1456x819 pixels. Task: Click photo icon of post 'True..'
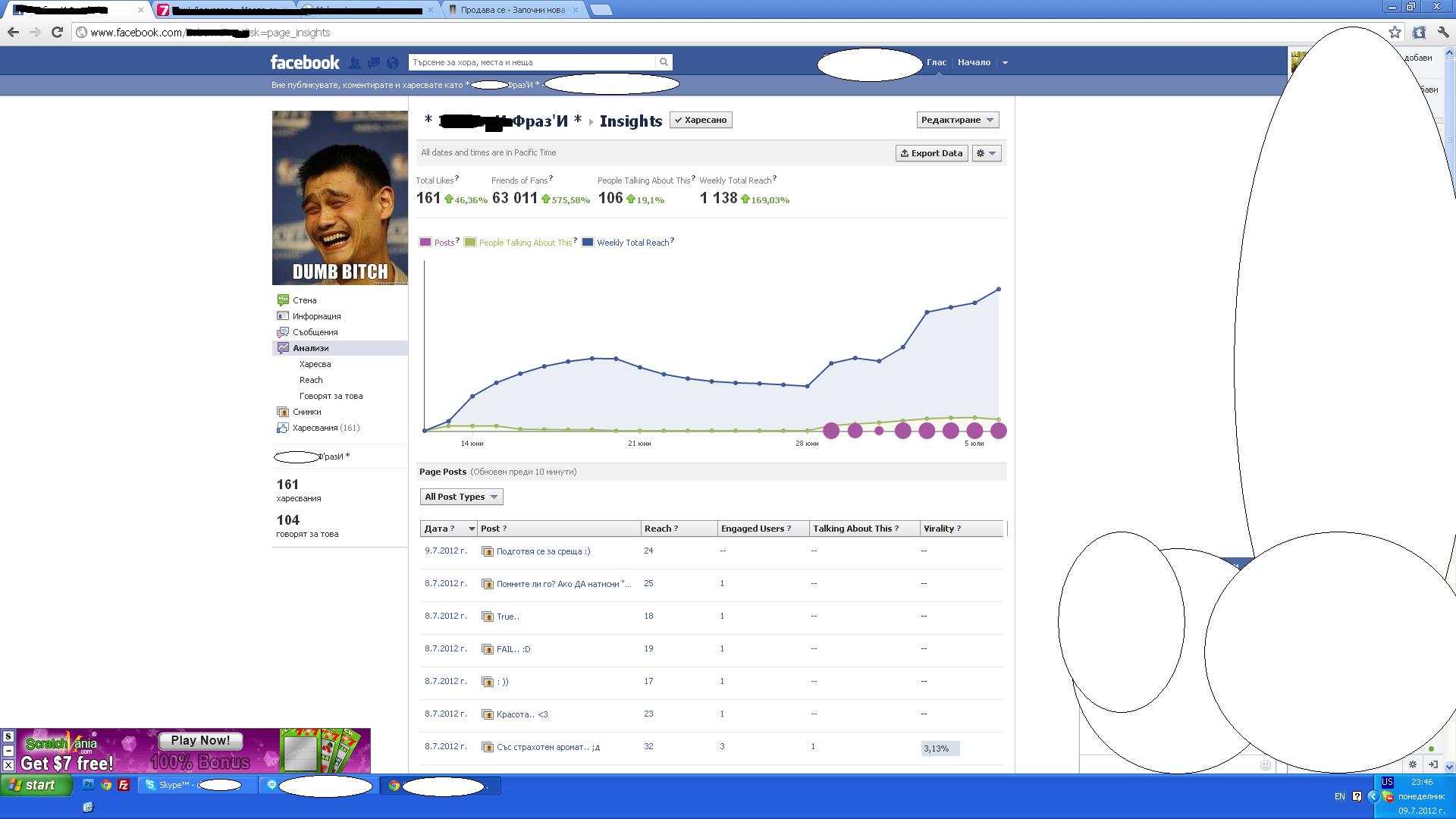tap(488, 617)
